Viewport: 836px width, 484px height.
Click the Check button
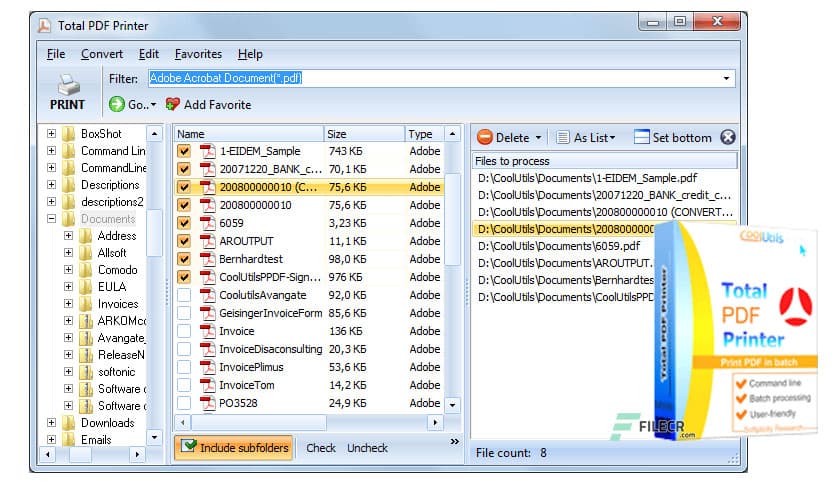pos(321,448)
